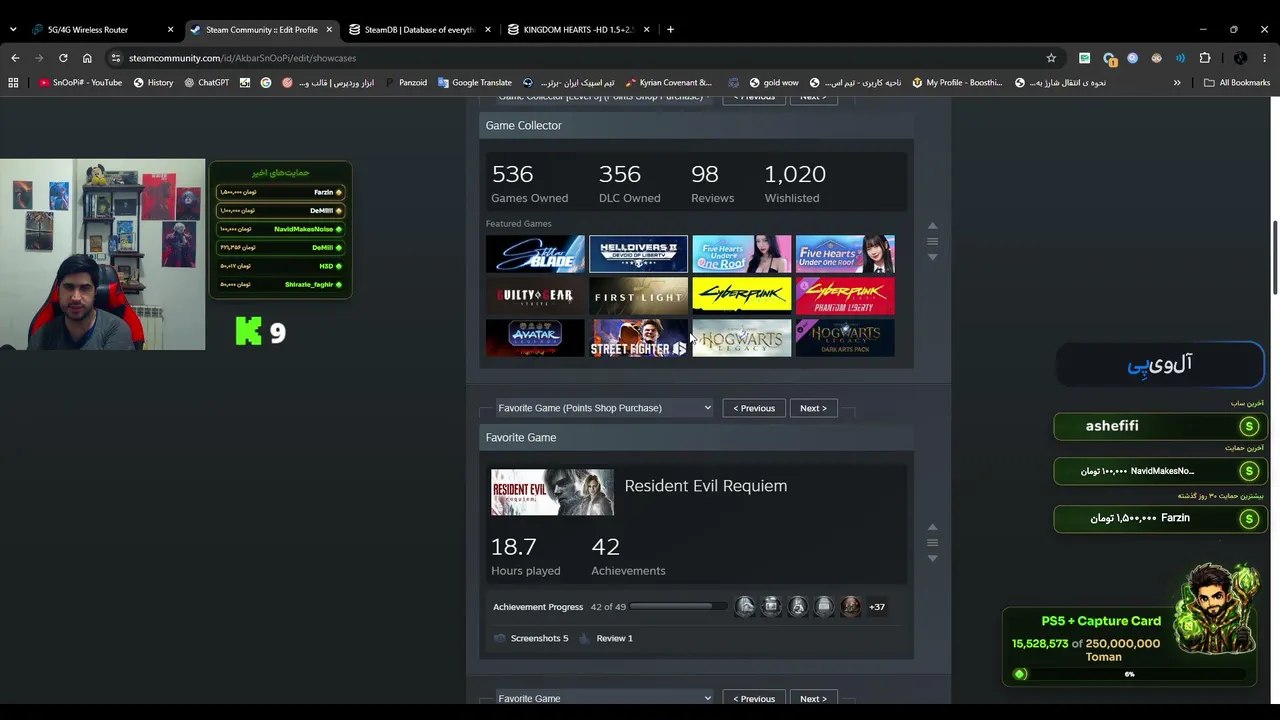Viewport: 1280px width, 720px height.
Task: Bookmark this page with the star icon
Action: click(1051, 58)
